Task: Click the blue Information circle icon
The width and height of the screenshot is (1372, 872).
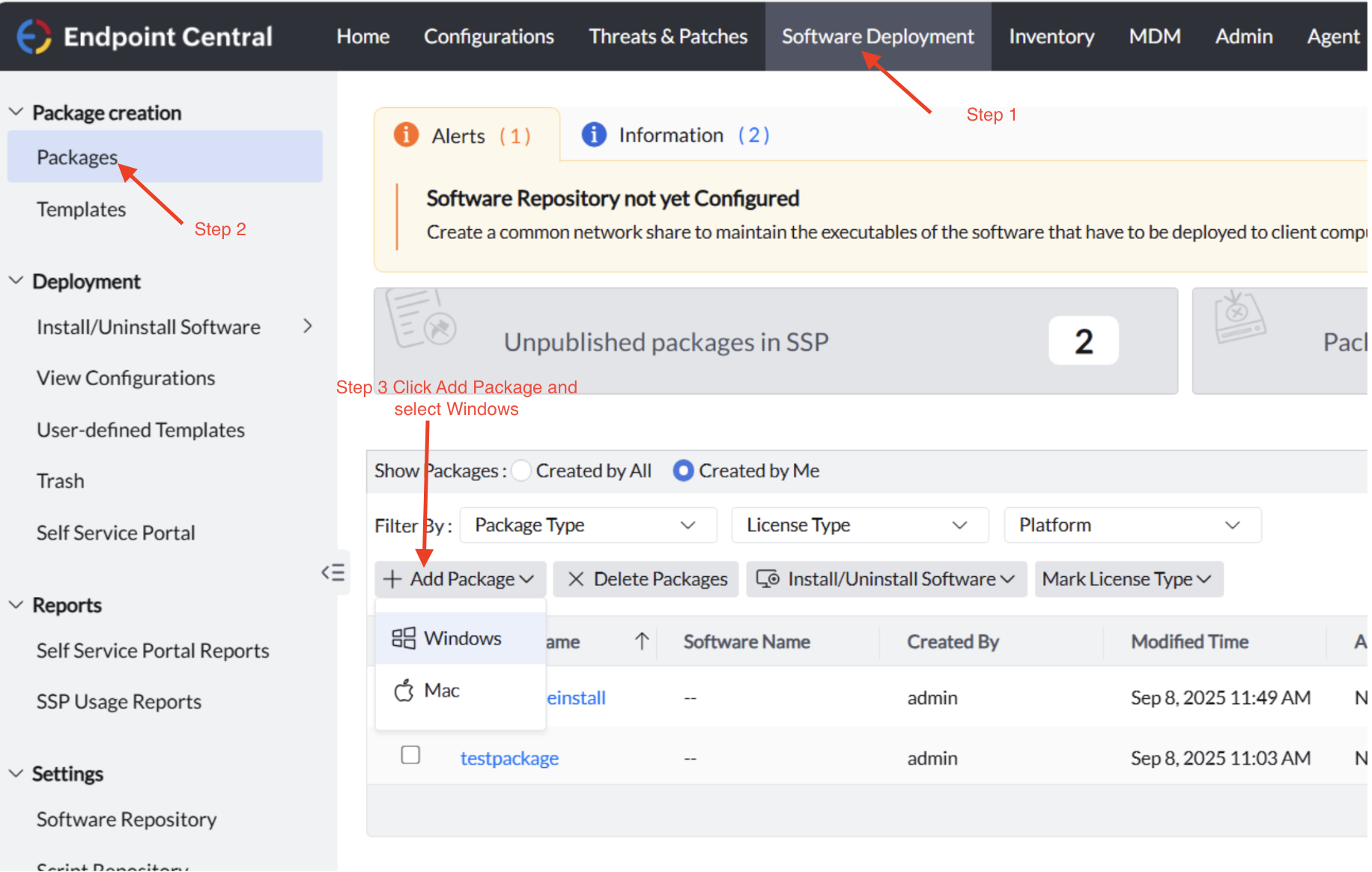Action: pos(594,135)
